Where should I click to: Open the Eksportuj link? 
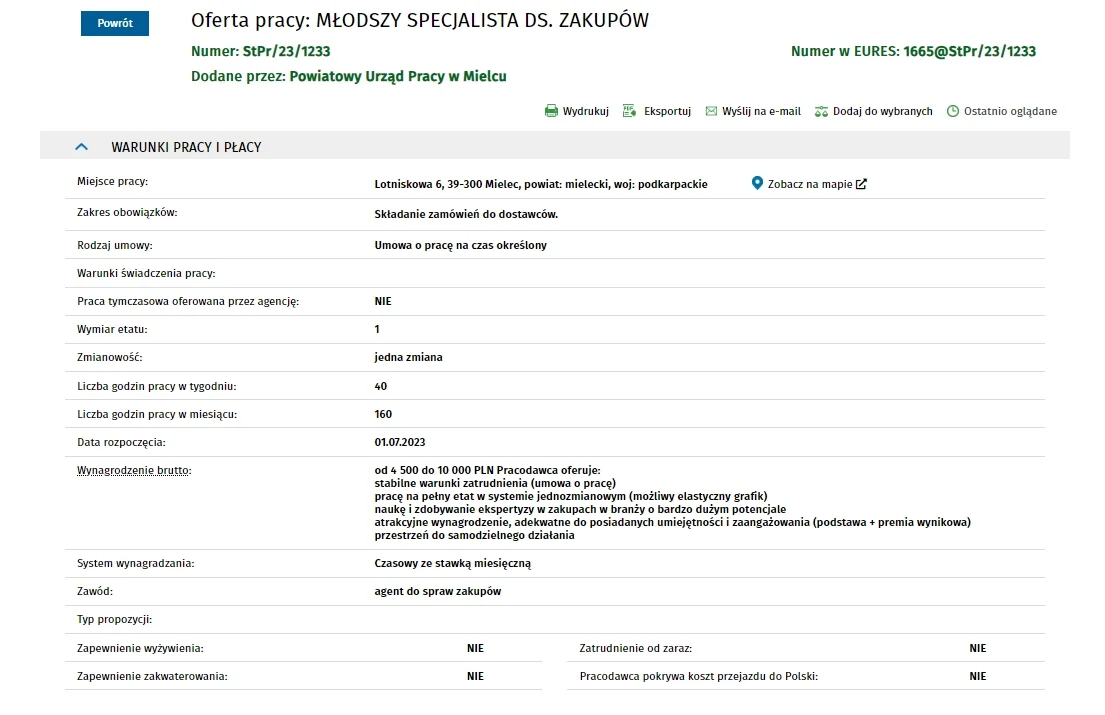coord(667,111)
